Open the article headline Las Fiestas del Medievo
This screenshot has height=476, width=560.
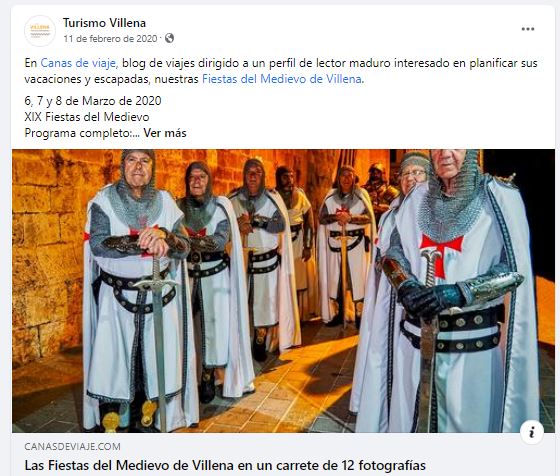[x=225, y=465]
